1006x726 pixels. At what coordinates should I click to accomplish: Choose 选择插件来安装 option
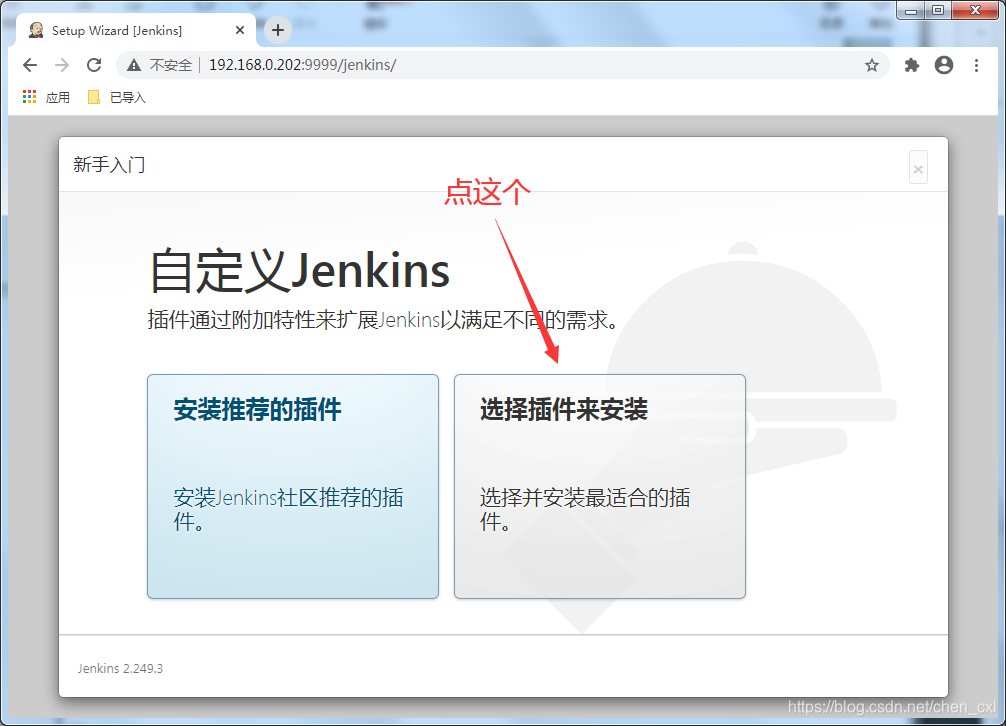click(x=600, y=486)
